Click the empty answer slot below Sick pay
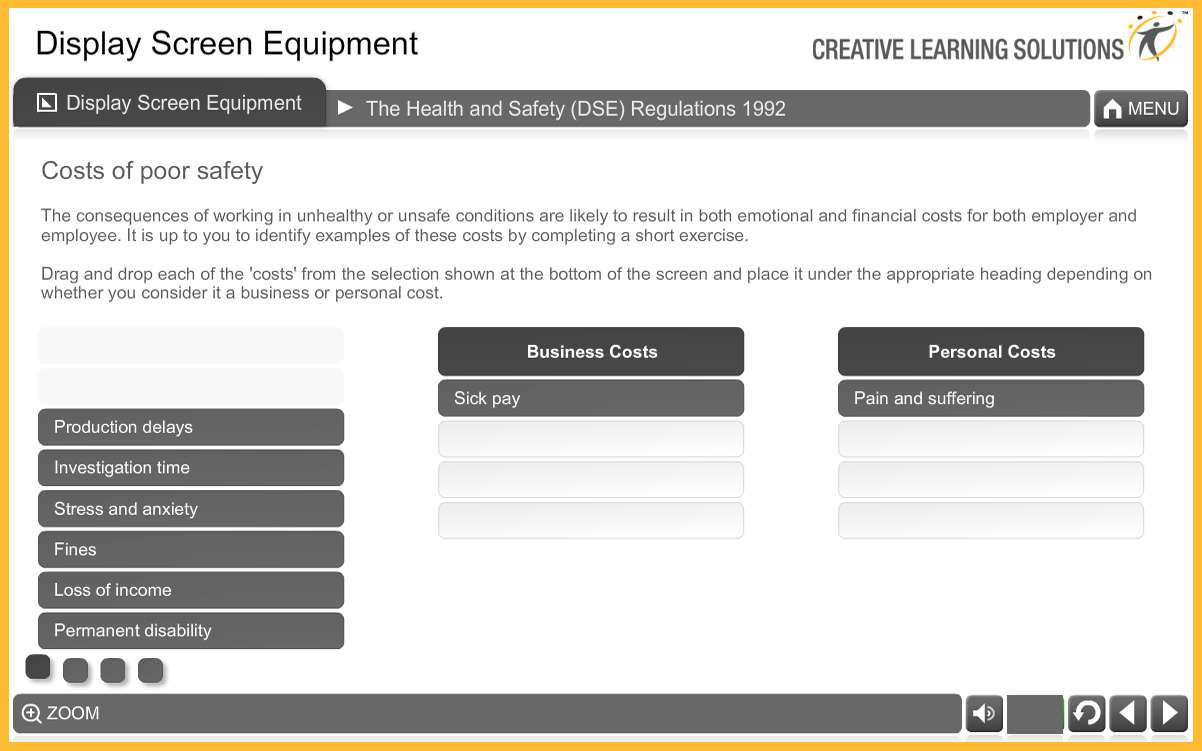Screen dimensions: 1202x751 pyautogui.click(x=591, y=438)
